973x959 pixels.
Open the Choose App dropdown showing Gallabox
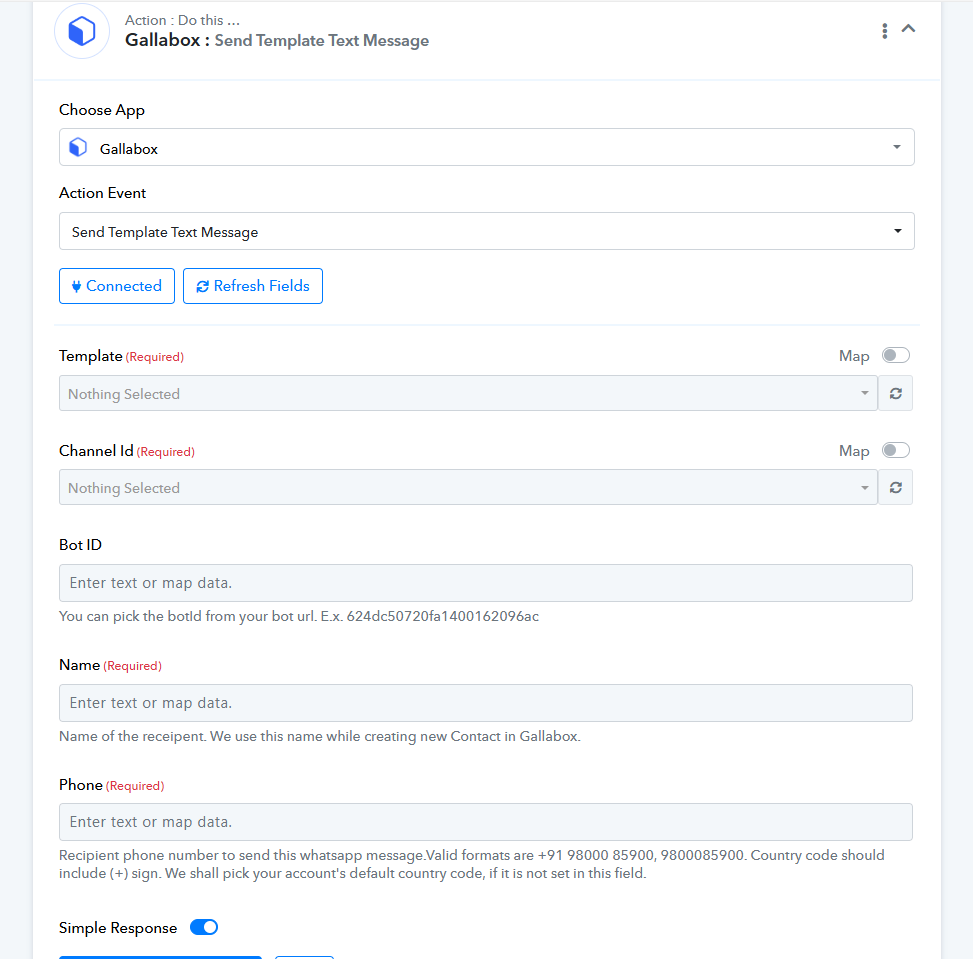click(486, 147)
